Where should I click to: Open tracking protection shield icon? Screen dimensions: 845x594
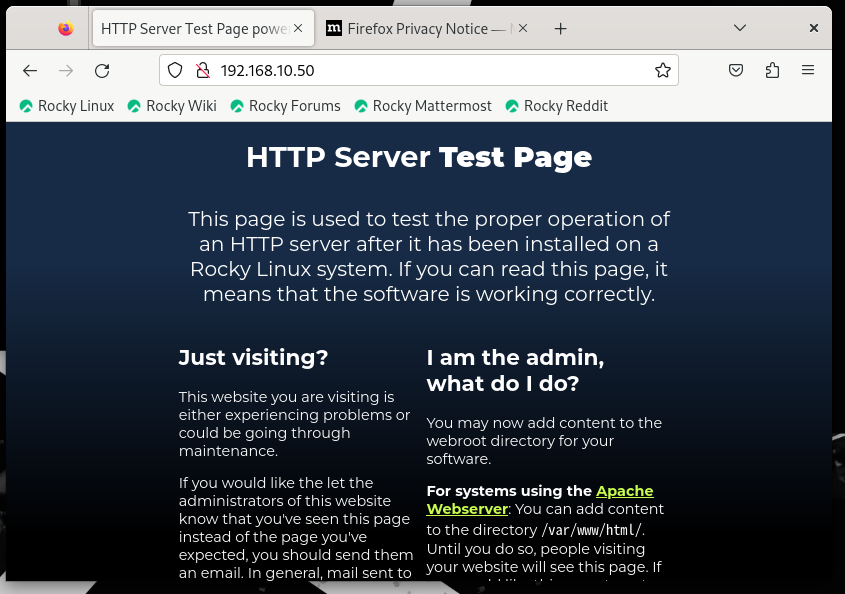175,71
